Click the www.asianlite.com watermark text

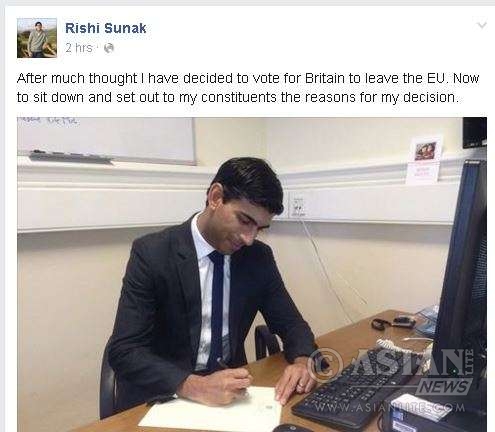(x=389, y=407)
